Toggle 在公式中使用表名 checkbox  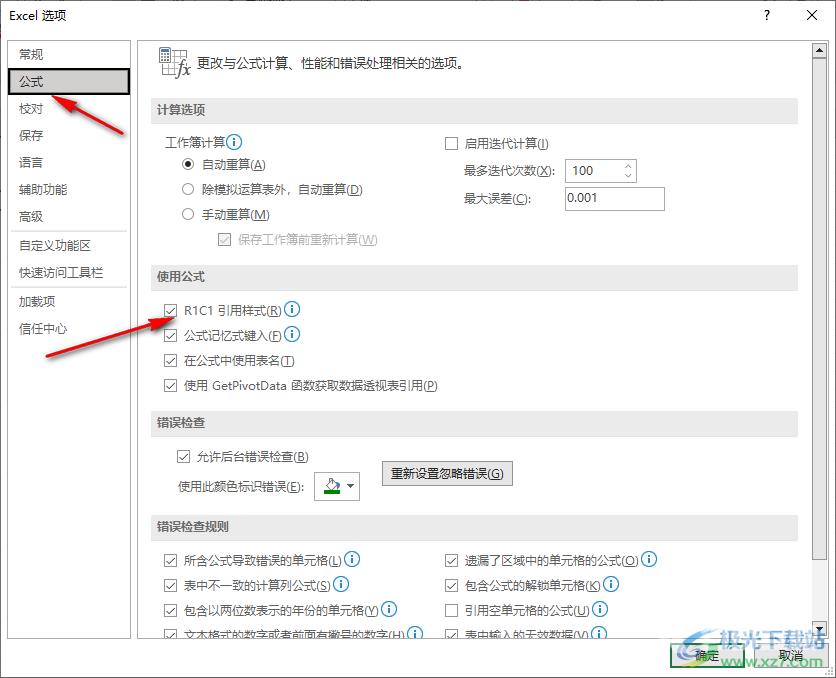coord(170,360)
